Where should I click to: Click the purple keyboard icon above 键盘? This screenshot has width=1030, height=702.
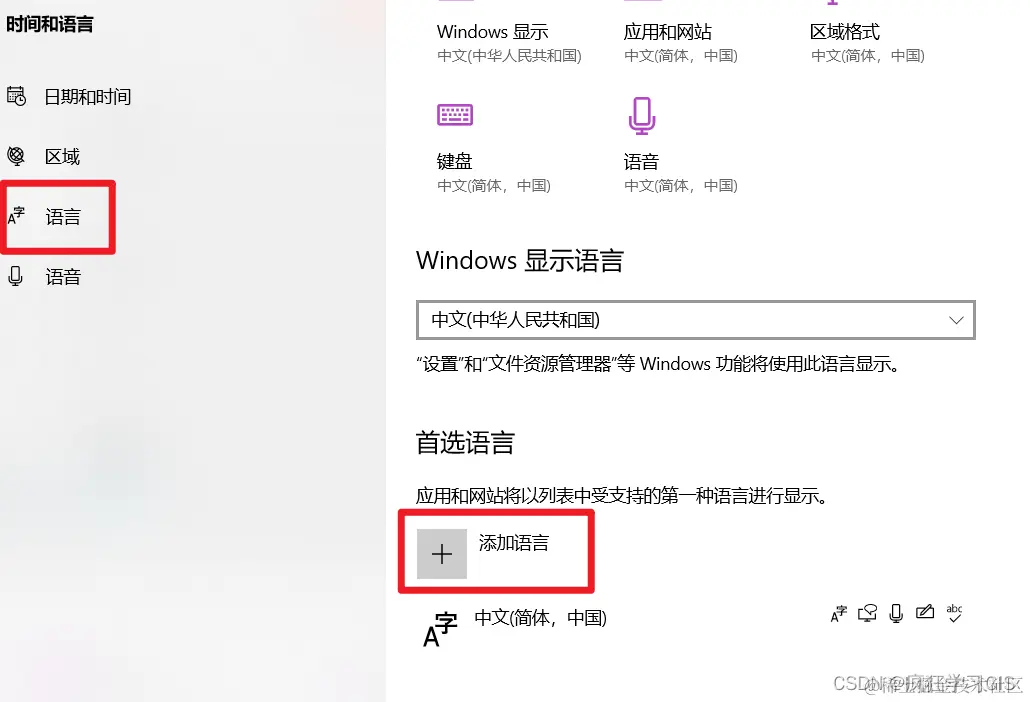click(455, 115)
